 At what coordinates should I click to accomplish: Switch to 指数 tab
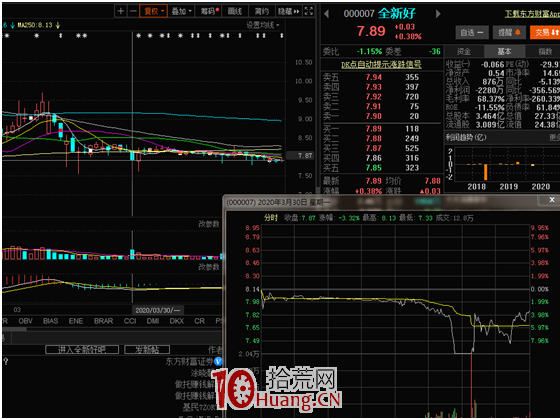click(x=545, y=51)
